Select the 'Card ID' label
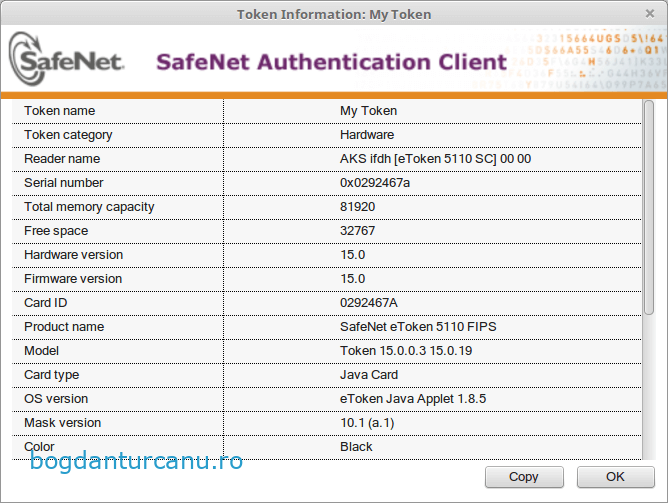The height and width of the screenshot is (503, 668). click(x=45, y=303)
